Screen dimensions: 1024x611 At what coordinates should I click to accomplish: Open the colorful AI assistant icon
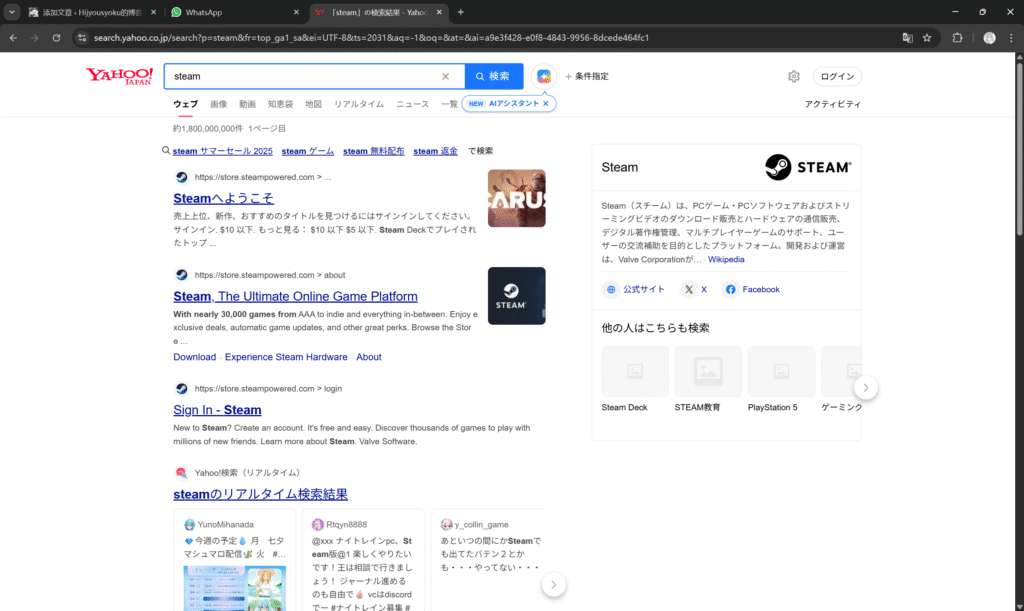[543, 76]
